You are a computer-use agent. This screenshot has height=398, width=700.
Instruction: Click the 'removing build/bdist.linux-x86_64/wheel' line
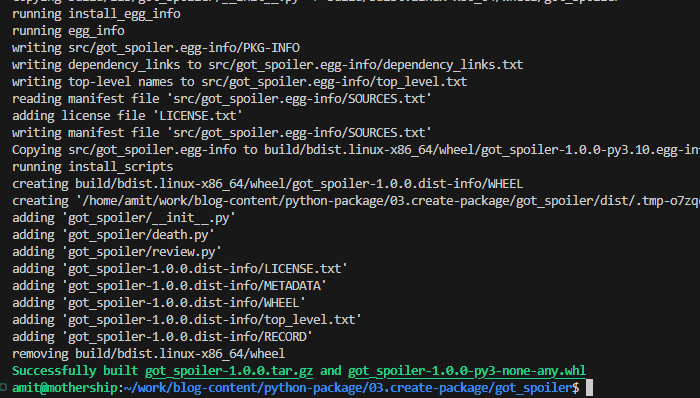point(148,354)
